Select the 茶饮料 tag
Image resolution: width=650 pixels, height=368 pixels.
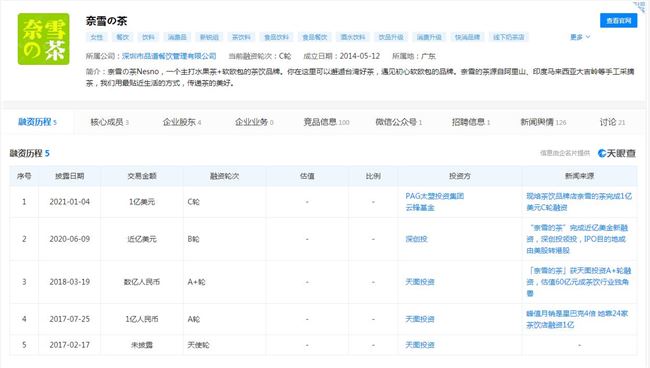pos(241,37)
